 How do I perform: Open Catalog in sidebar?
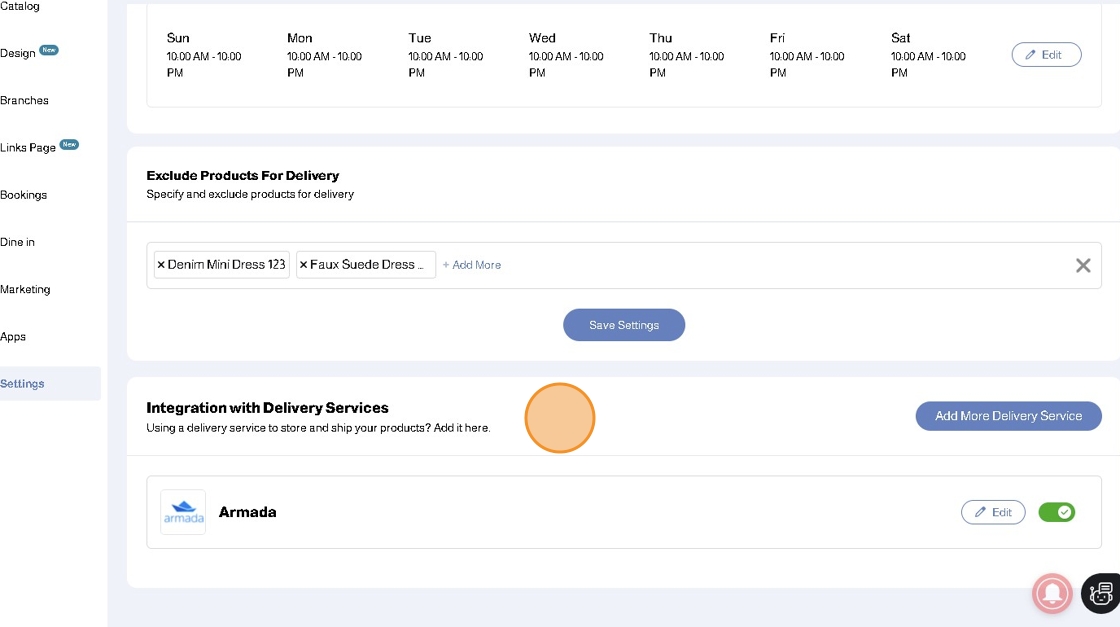click(20, 6)
